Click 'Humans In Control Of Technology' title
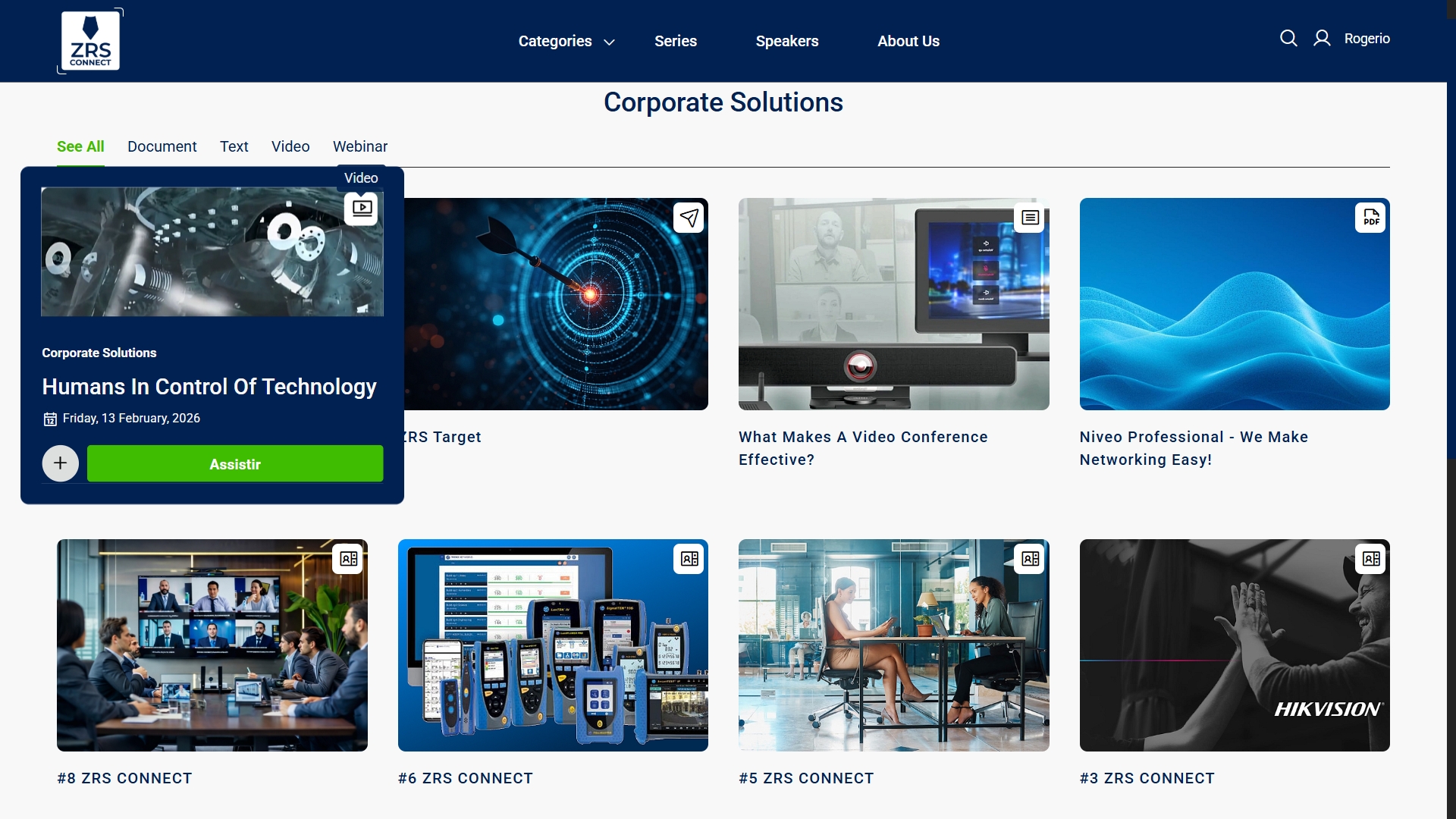Screen dimensions: 1456x819 point(209,387)
